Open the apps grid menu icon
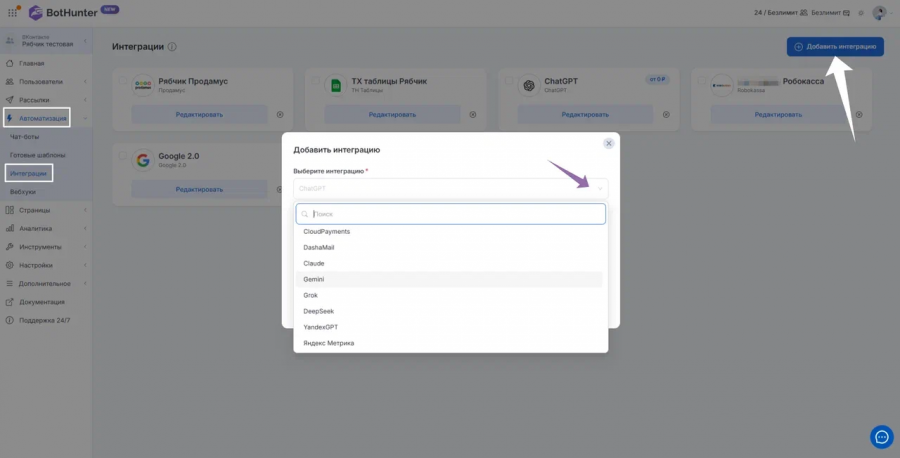The height and width of the screenshot is (458, 900). 13,13
